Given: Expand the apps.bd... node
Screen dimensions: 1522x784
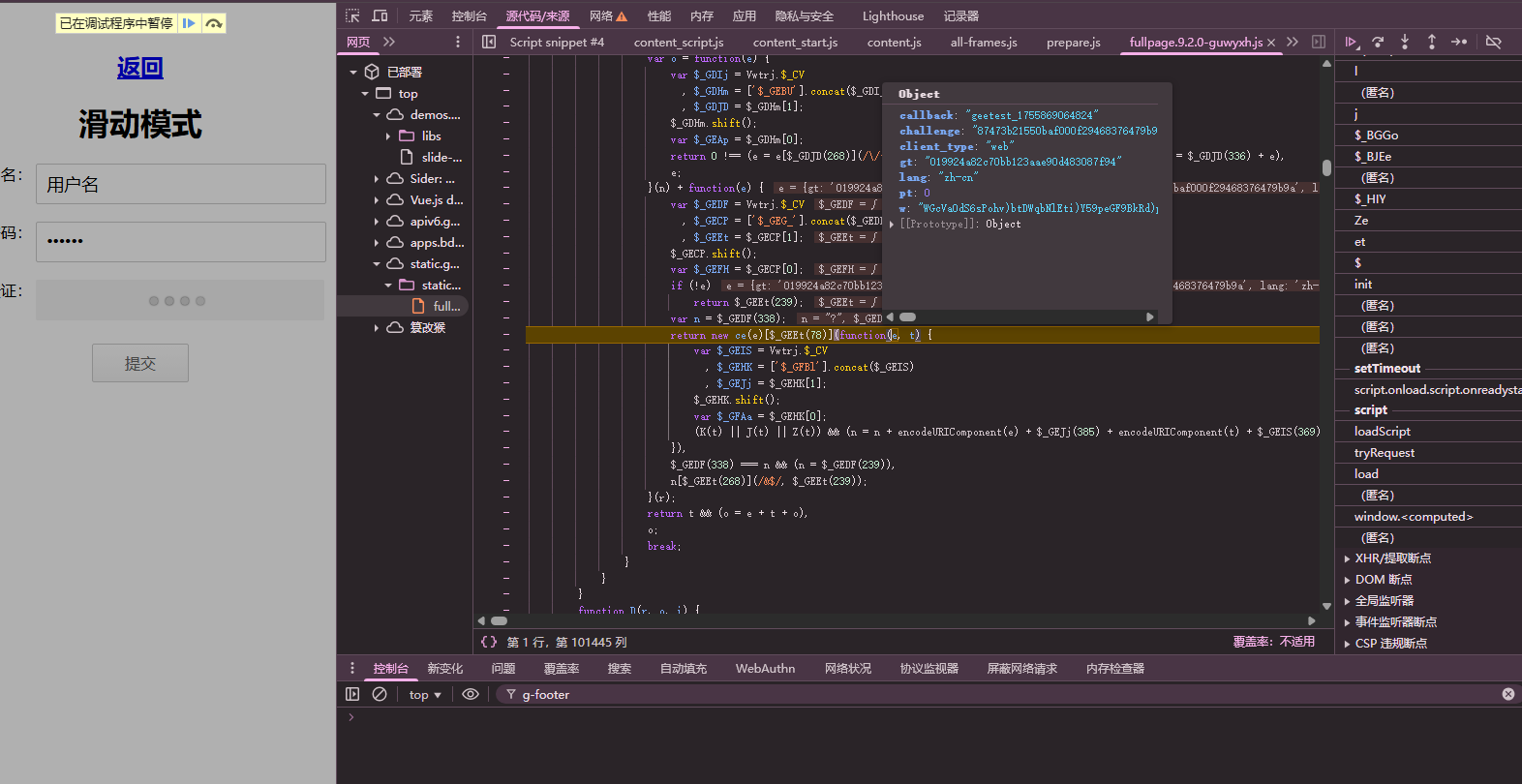Looking at the screenshot, I should pyautogui.click(x=377, y=243).
